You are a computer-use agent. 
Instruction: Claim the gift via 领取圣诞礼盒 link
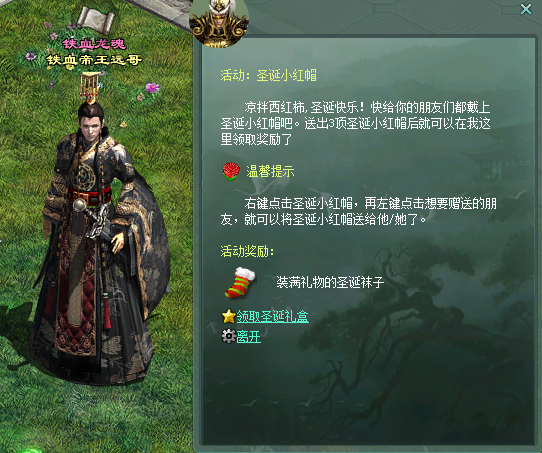272,317
